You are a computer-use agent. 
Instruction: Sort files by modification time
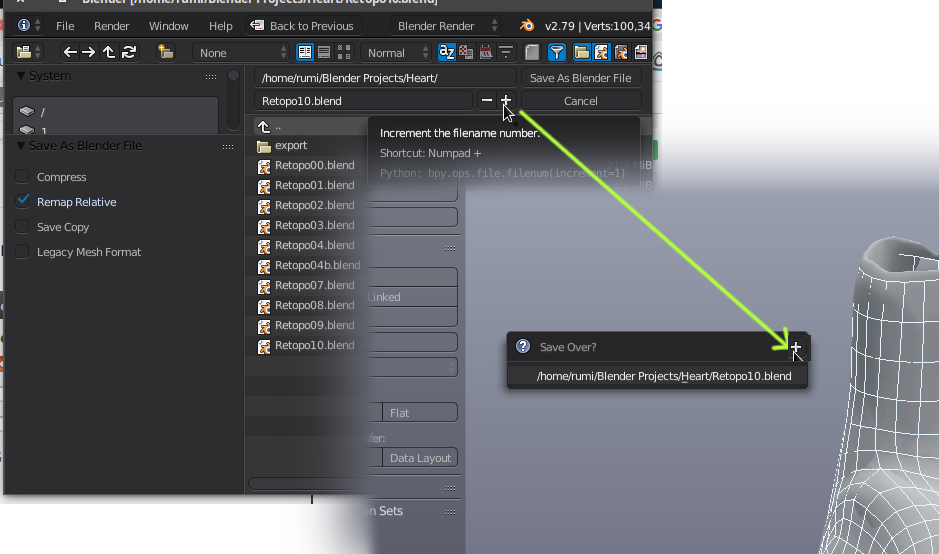tap(486, 52)
